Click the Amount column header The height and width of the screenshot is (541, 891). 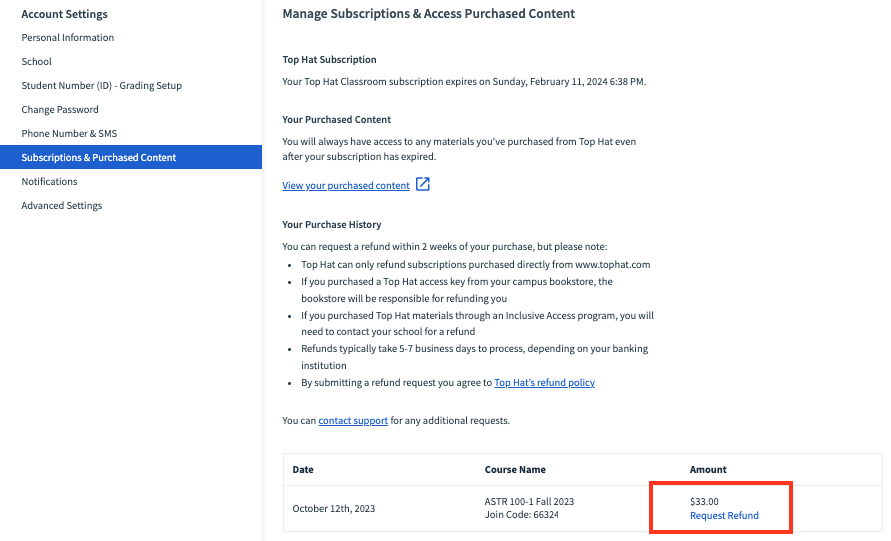click(x=708, y=470)
